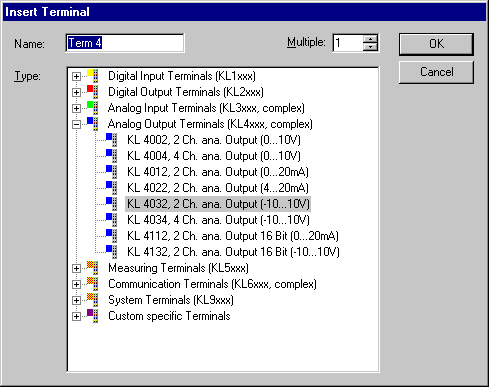The height and width of the screenshot is (387, 489).
Task: Select Communication Terminals (KL6xxx, complex)
Action: coord(212,284)
